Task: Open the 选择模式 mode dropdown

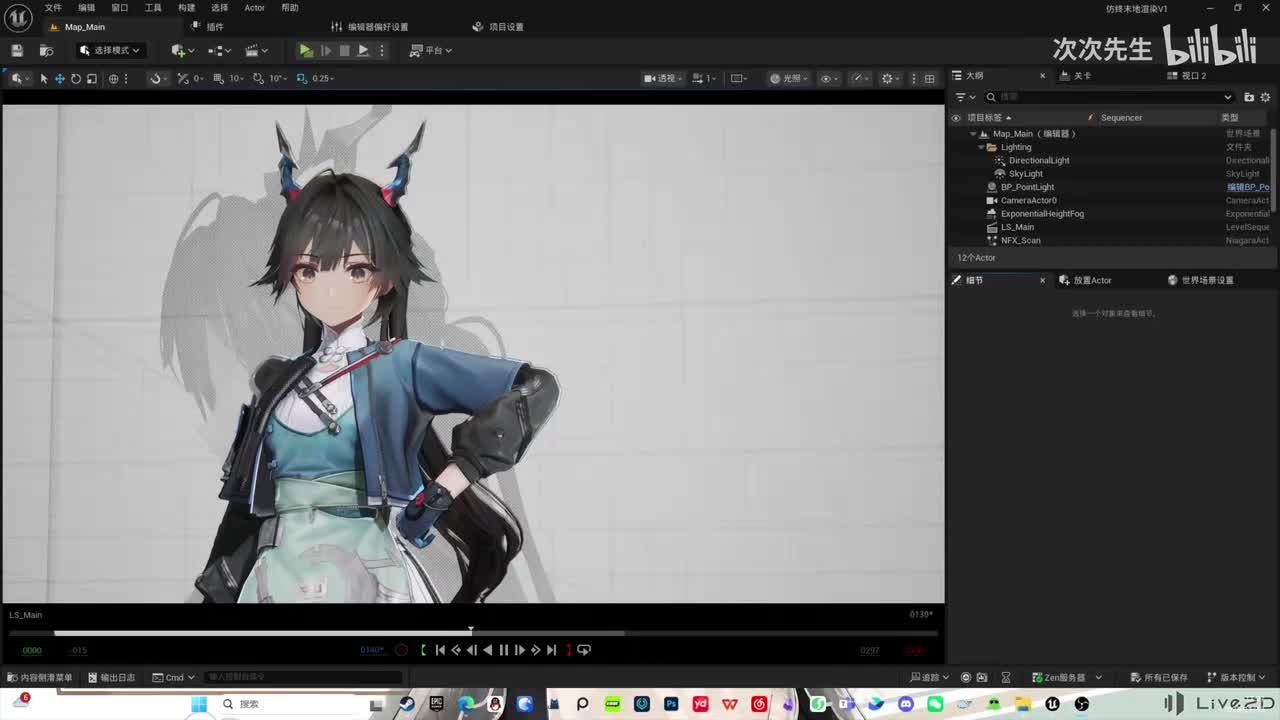Action: click(110, 50)
